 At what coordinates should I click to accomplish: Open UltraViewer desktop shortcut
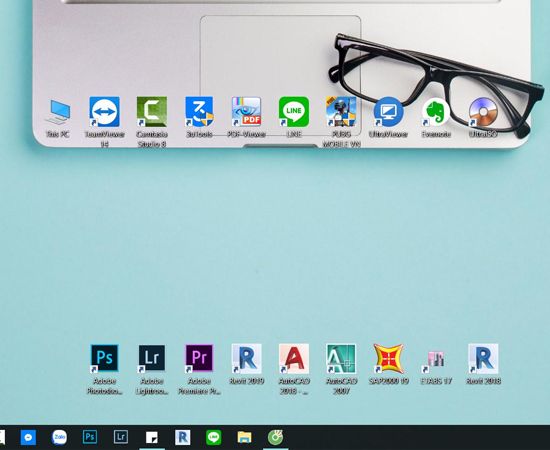pyautogui.click(x=388, y=112)
